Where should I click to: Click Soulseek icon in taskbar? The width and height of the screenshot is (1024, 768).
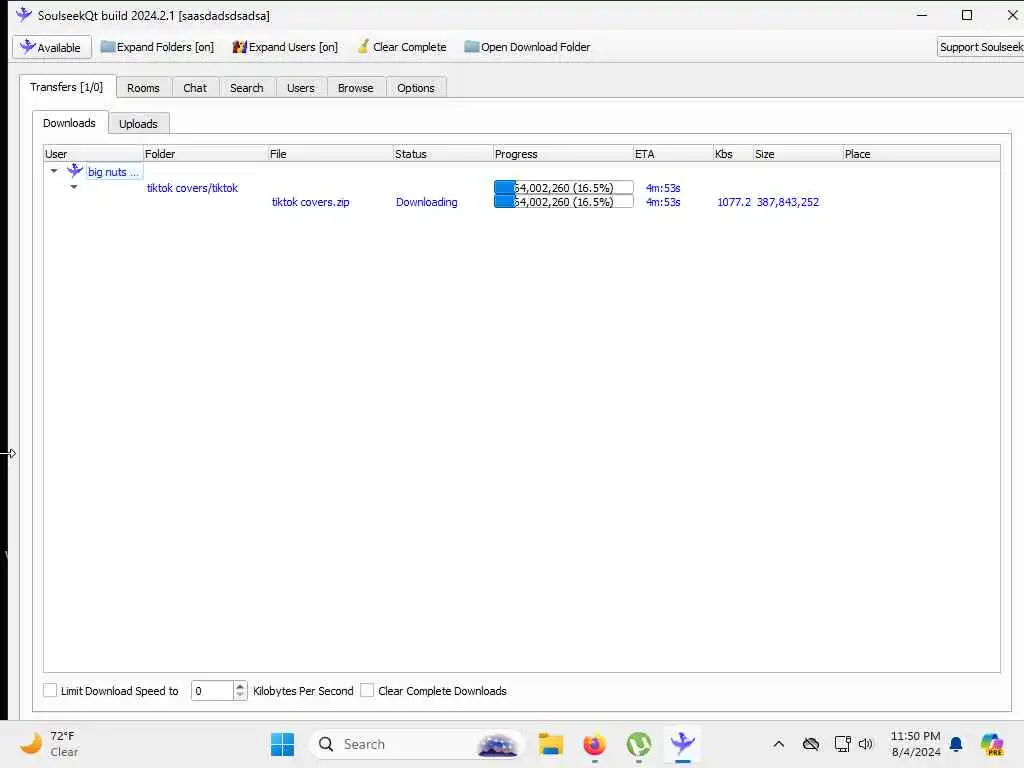tap(682, 744)
